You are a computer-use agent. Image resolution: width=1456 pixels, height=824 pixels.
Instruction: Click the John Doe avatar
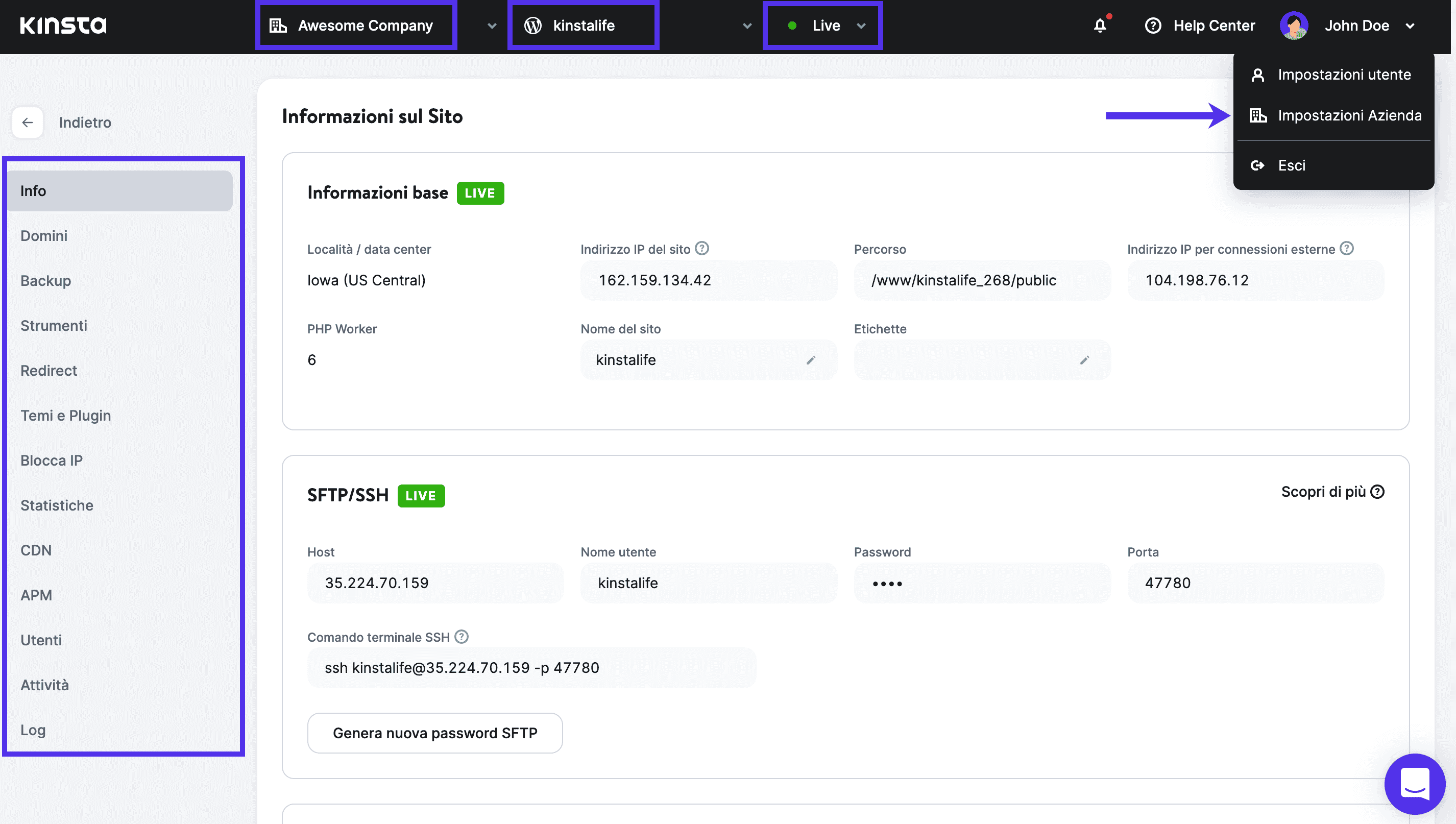[1294, 26]
